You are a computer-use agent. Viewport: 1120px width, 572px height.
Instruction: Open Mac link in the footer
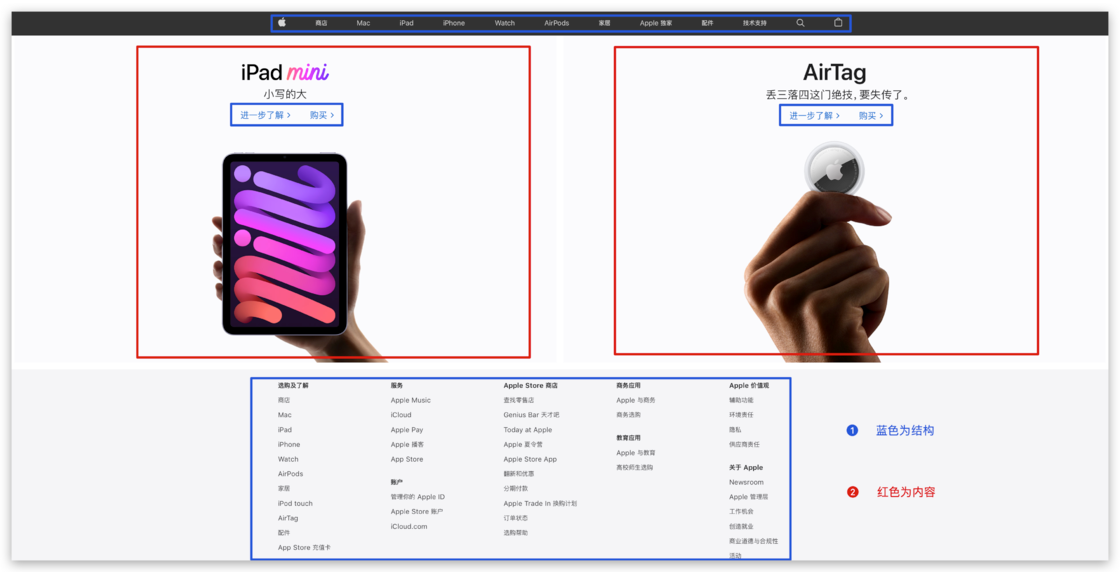tap(285, 415)
